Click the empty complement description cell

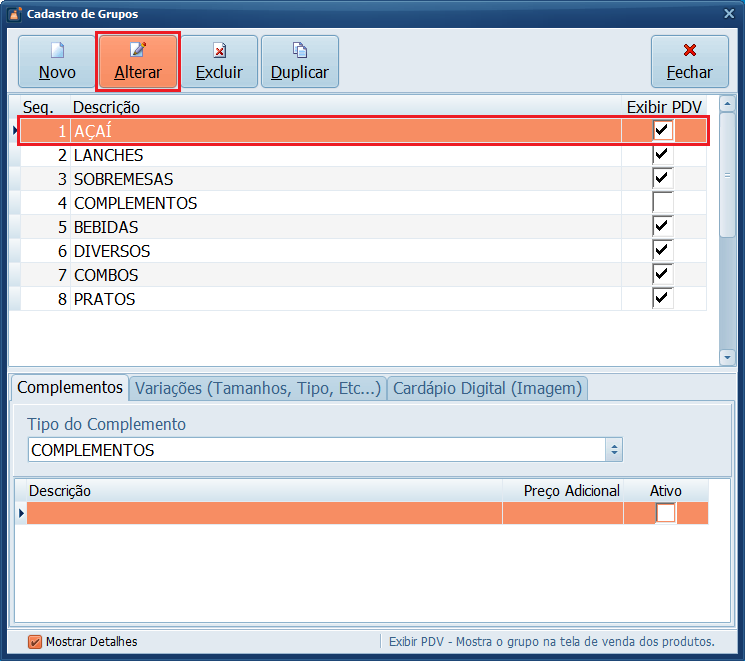coord(264,513)
